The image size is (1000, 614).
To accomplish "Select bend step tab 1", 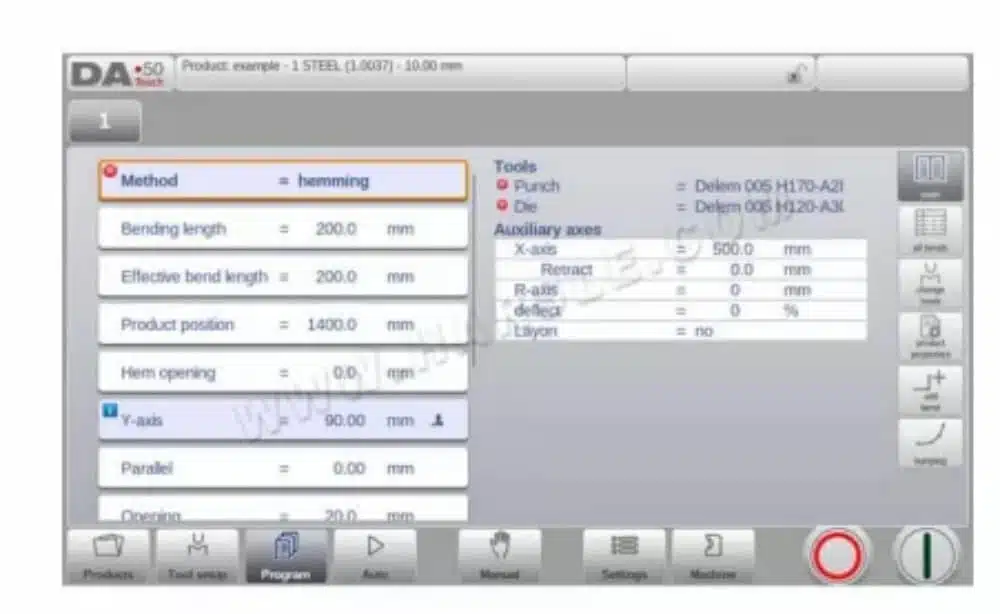I will [105, 121].
